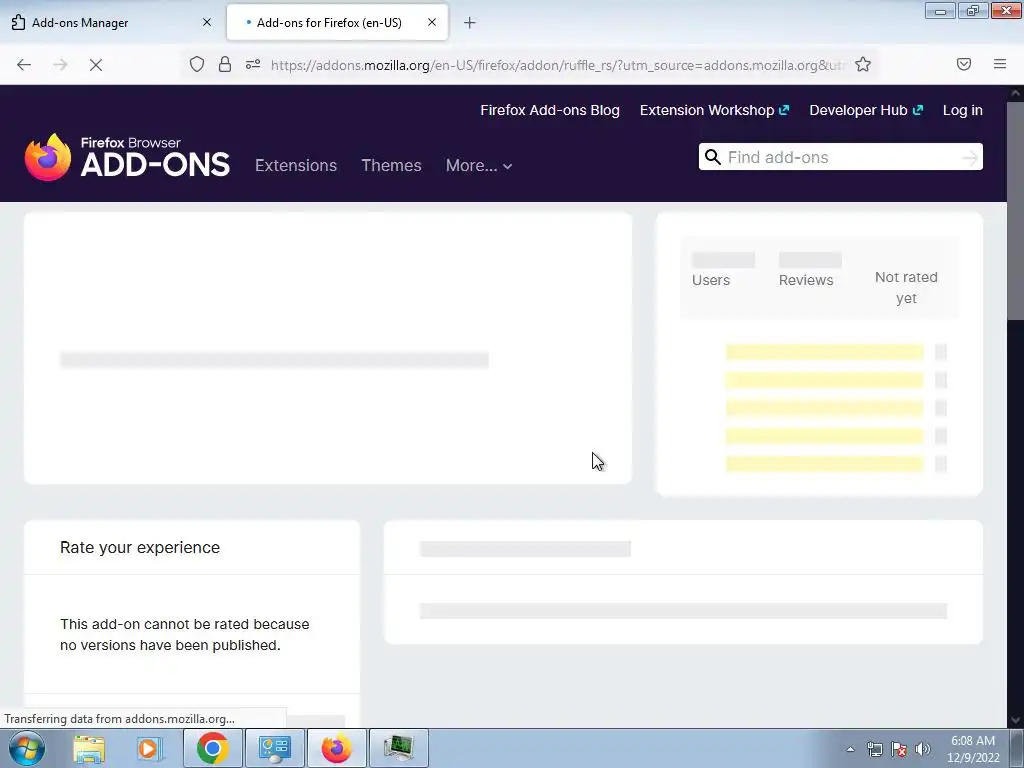This screenshot has height=768, width=1024.
Task: Open a new tab with plus button
Action: (x=470, y=23)
